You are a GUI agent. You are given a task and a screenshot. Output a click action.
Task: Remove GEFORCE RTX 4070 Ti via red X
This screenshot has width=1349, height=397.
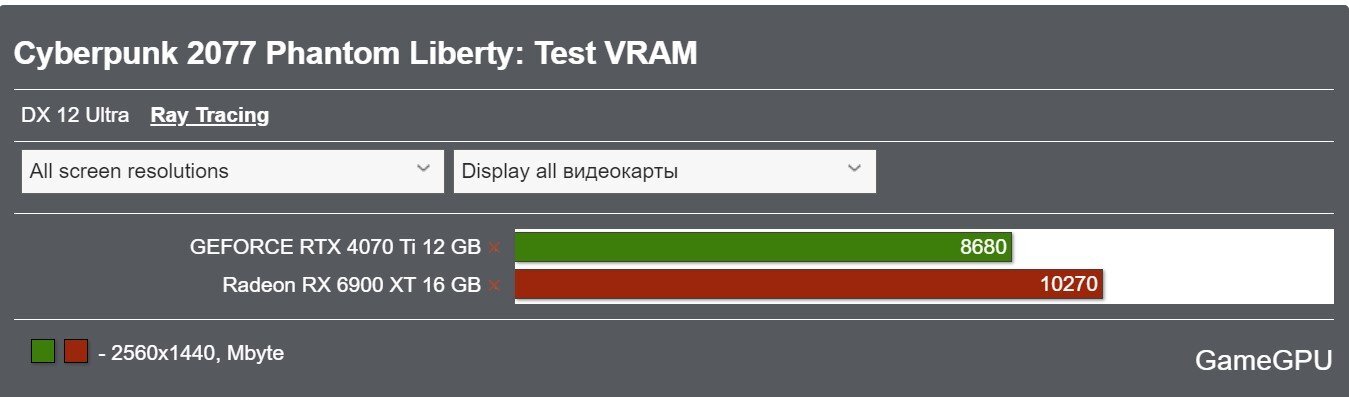coord(494,247)
